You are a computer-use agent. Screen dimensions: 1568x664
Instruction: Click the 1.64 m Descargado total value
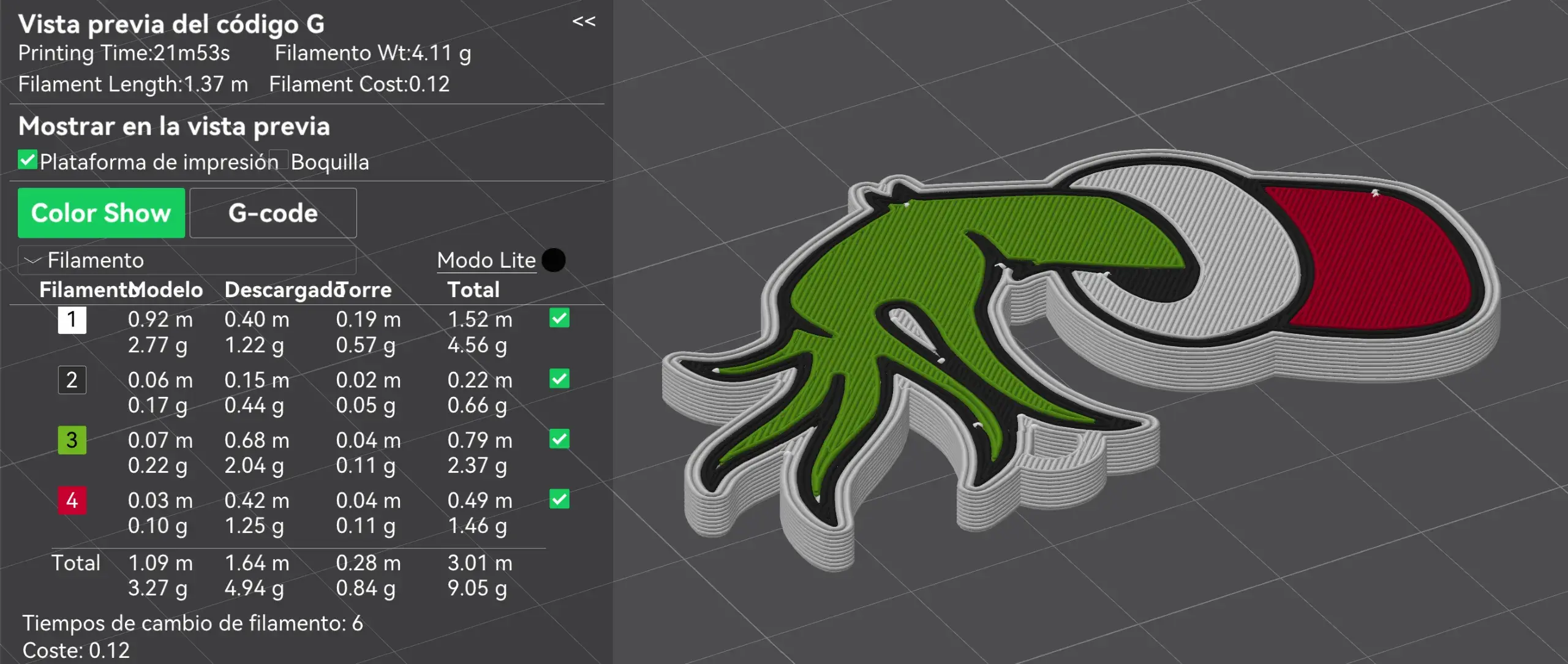point(257,563)
